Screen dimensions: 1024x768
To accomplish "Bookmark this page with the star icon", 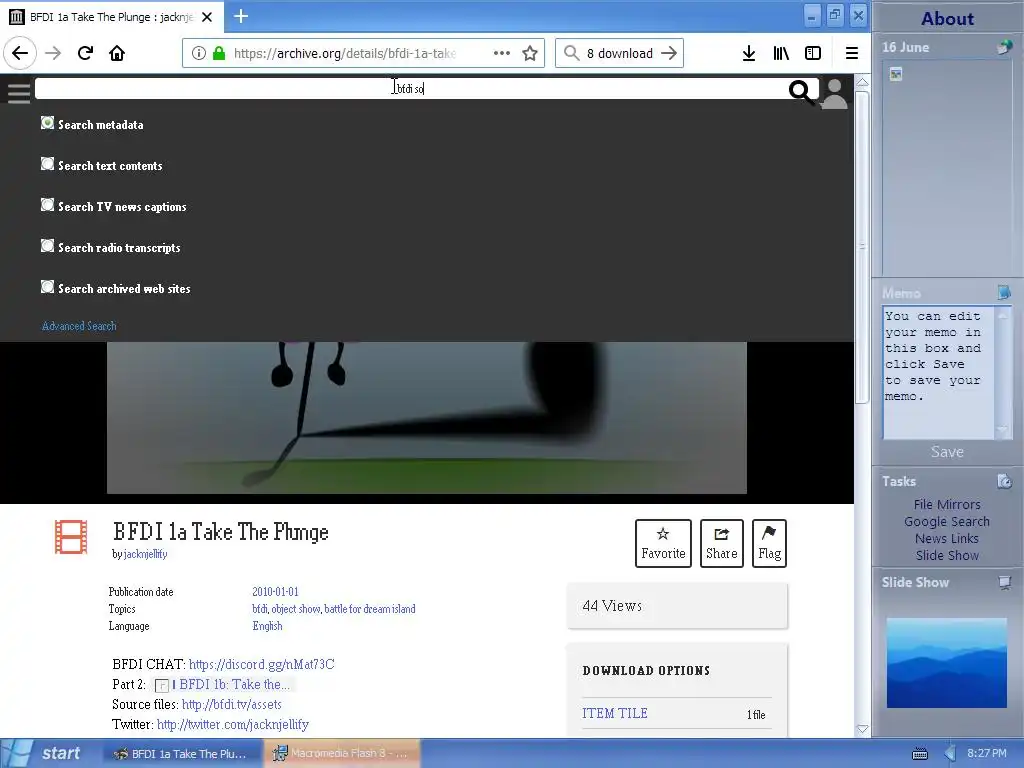I will [x=530, y=53].
